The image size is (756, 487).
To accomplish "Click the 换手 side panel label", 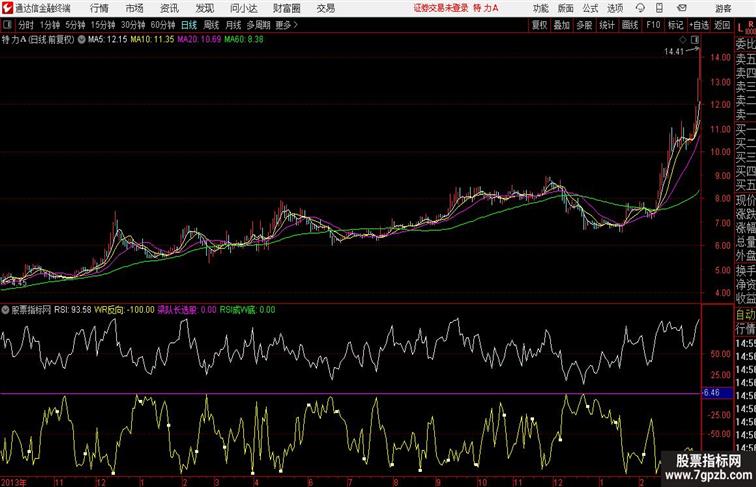I will pos(745,270).
